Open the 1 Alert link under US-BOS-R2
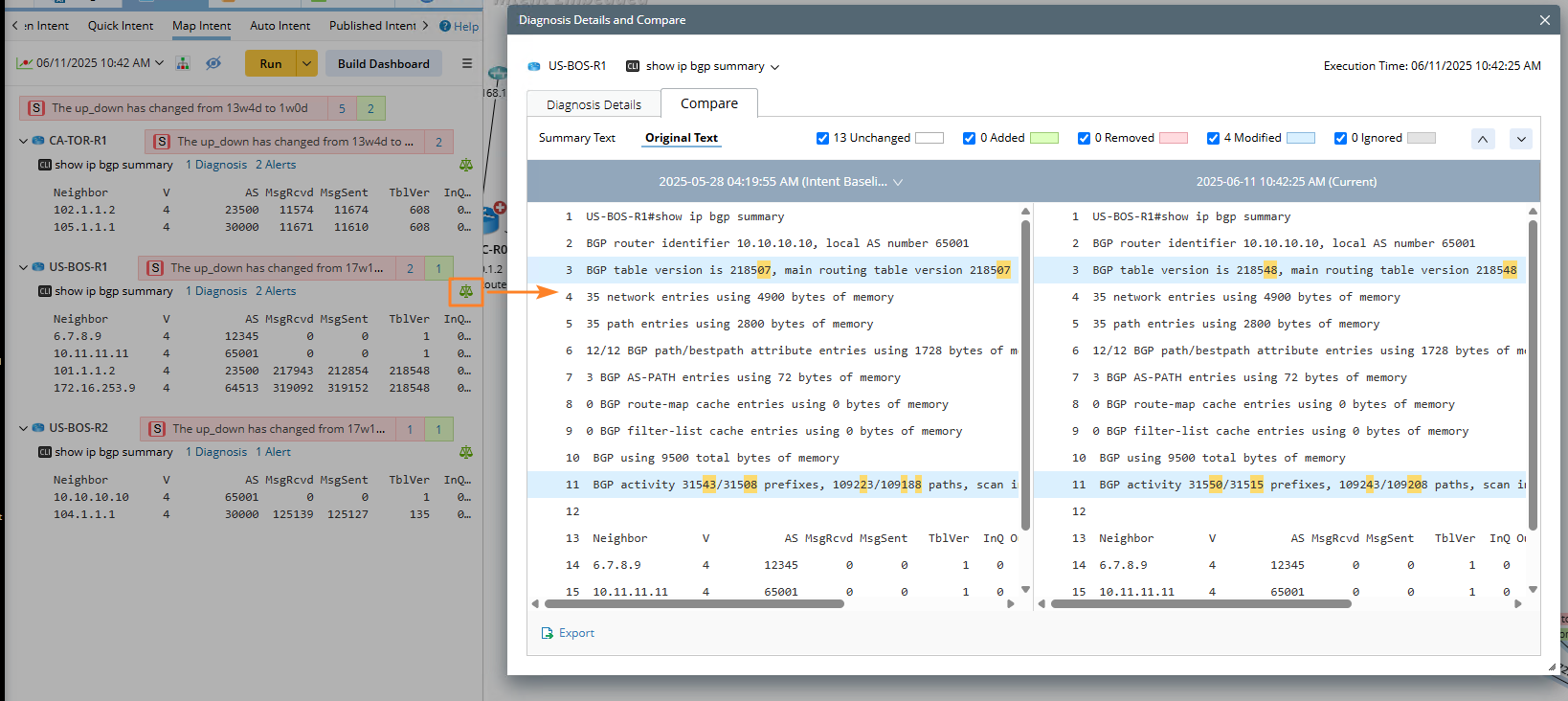This screenshot has width=1568, height=701. point(273,452)
